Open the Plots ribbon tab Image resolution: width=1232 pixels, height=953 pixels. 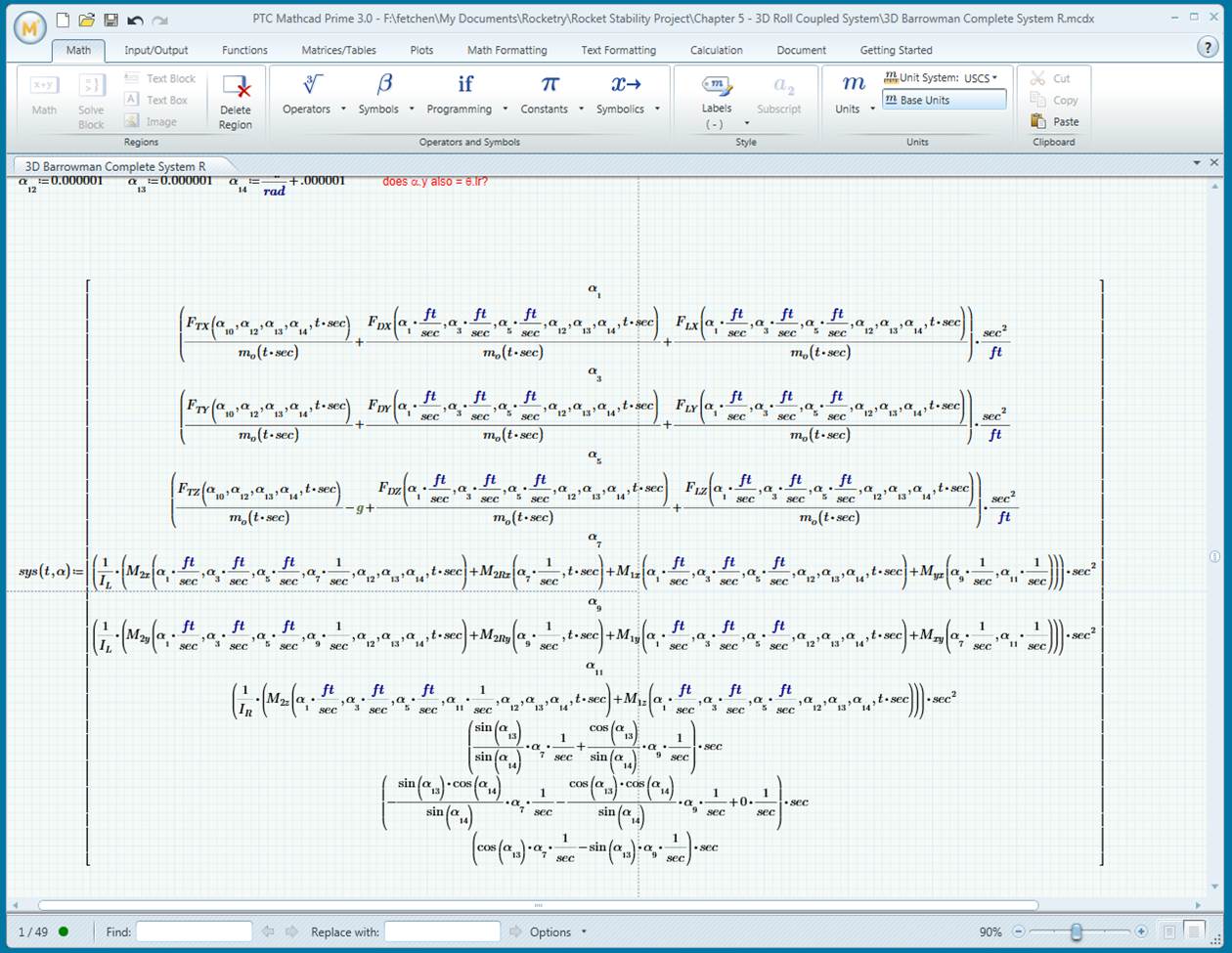tap(421, 50)
